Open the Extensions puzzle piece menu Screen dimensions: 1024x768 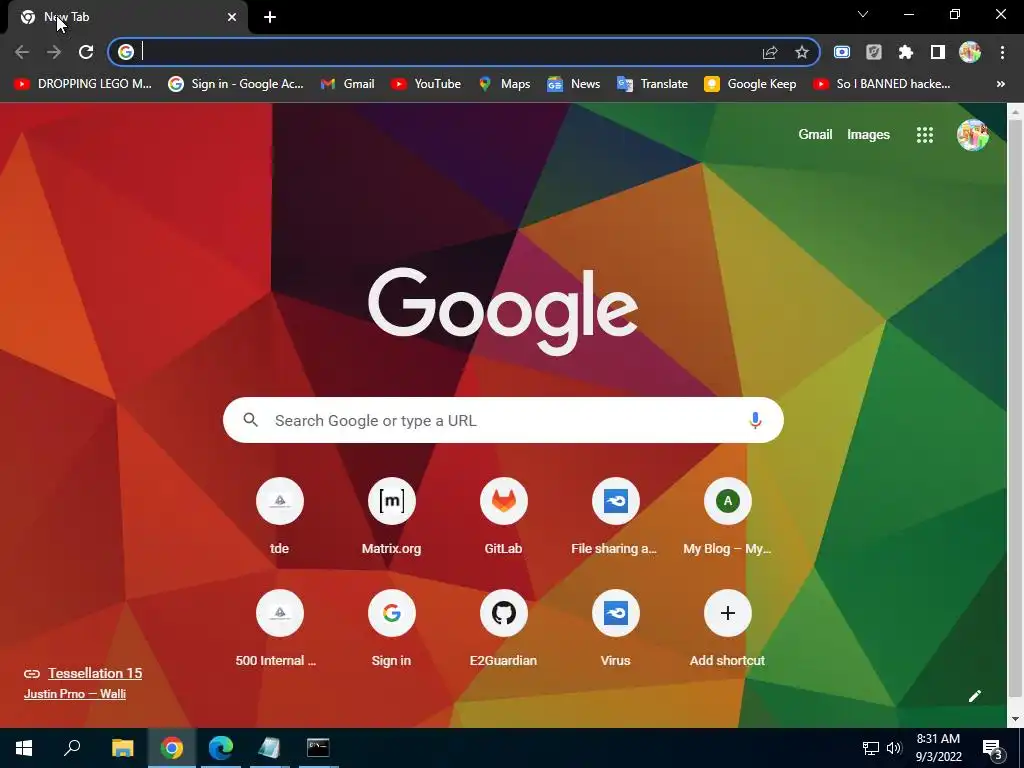click(906, 52)
